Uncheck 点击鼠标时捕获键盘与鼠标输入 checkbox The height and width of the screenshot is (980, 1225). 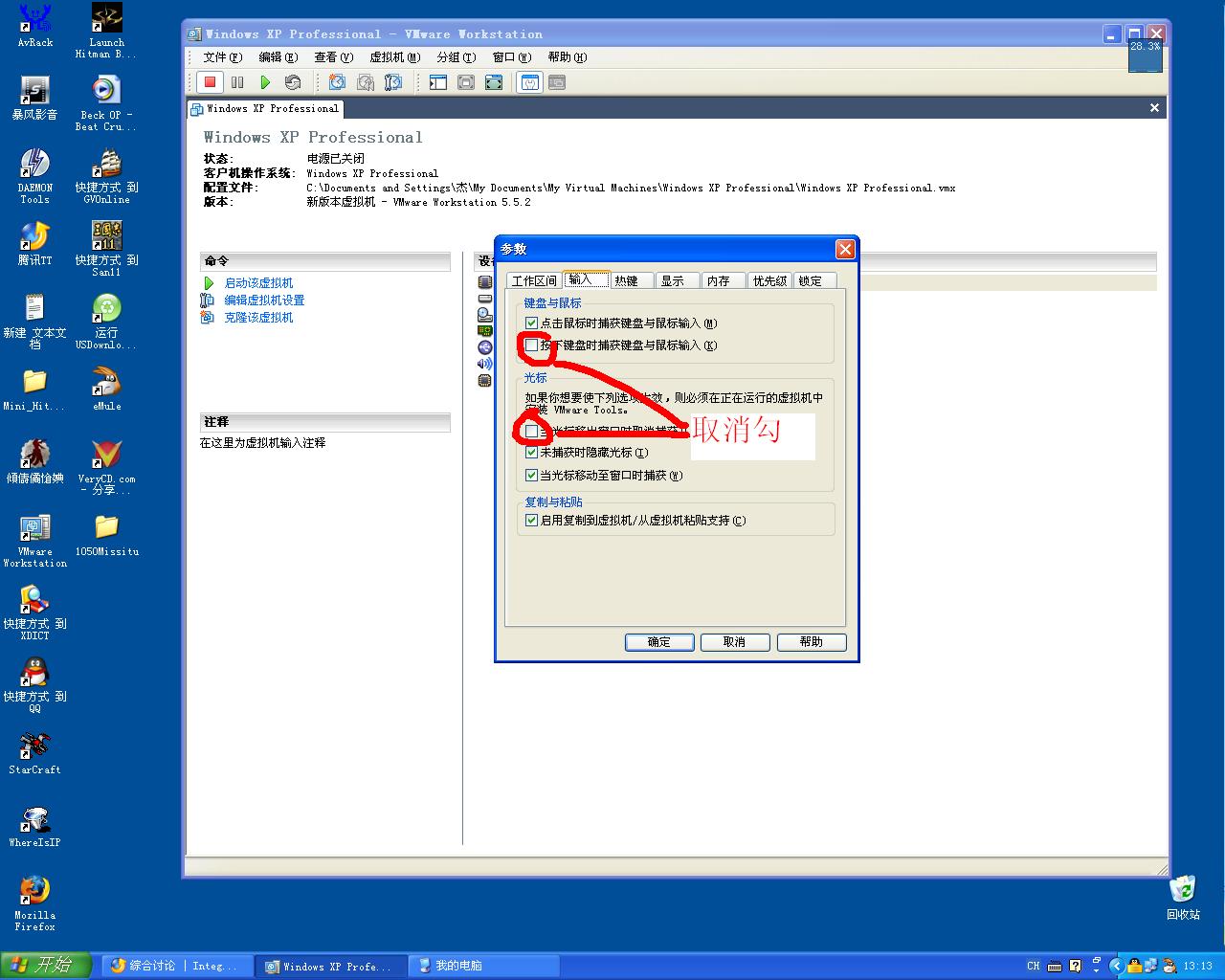coord(531,323)
